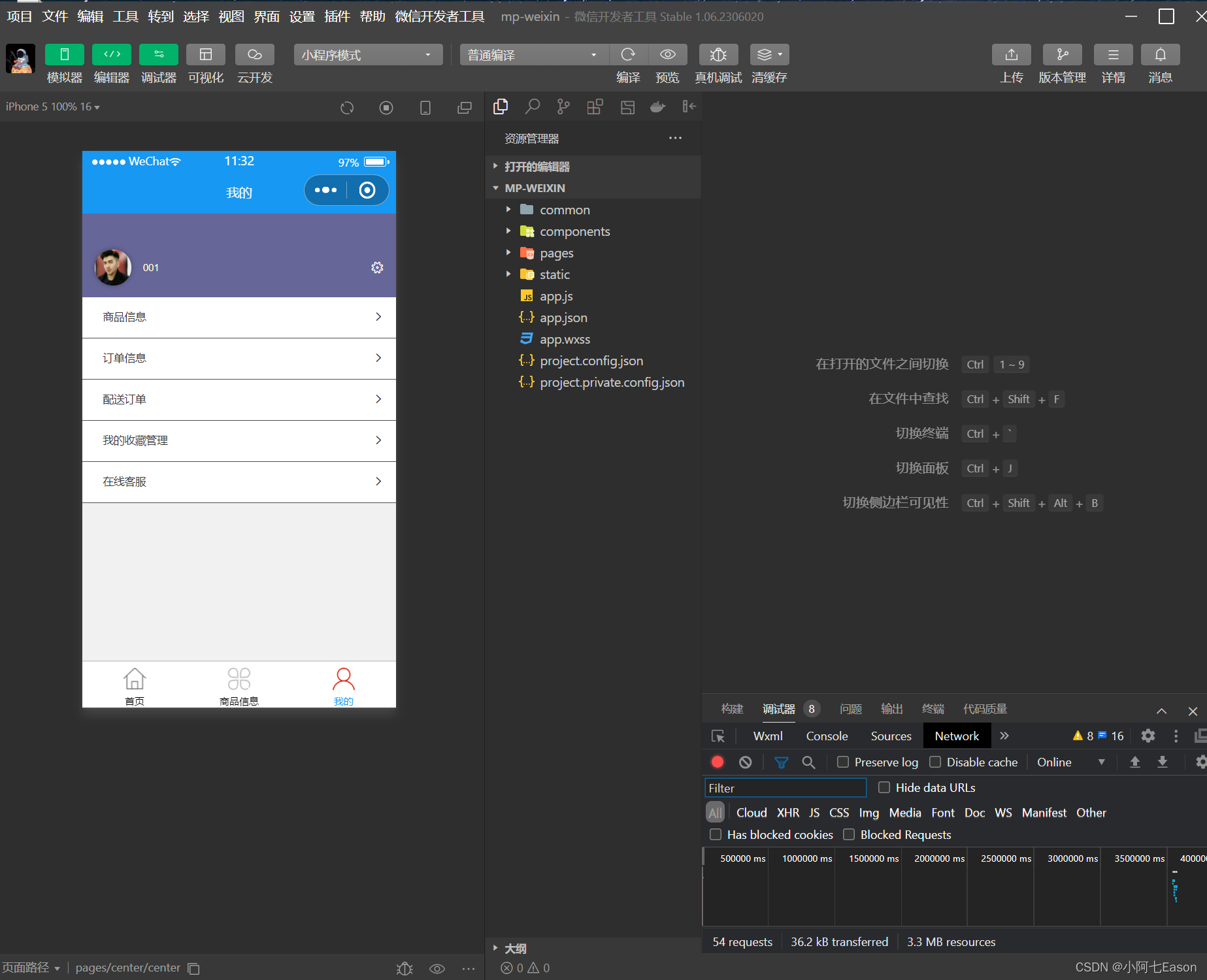The height and width of the screenshot is (980, 1207).
Task: Start real device debugging (真机调试)
Action: (718, 55)
